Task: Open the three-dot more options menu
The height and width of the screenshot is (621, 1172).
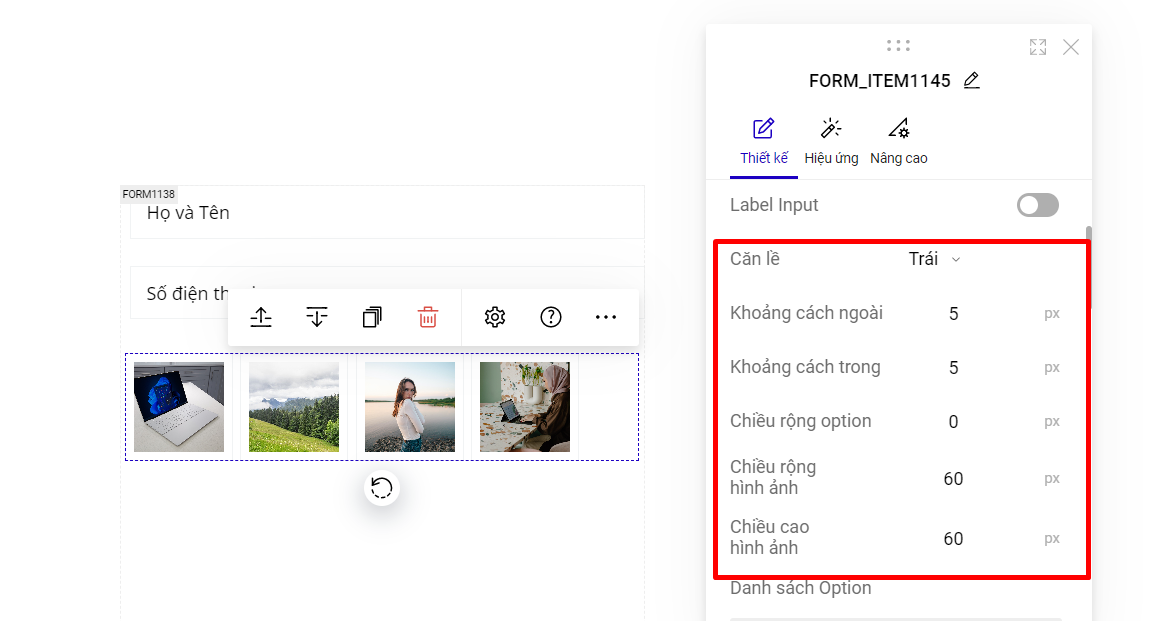Action: tap(606, 317)
